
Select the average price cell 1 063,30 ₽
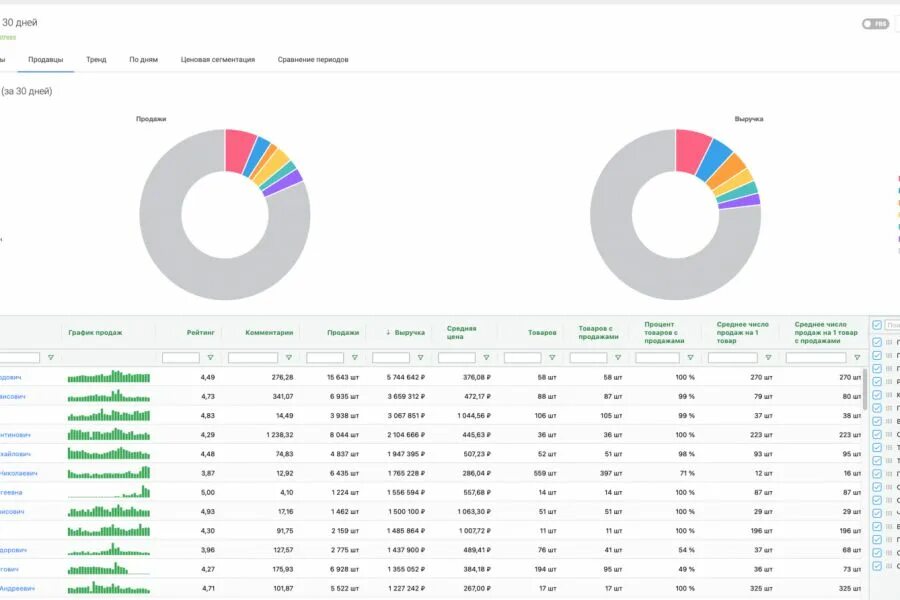point(474,512)
